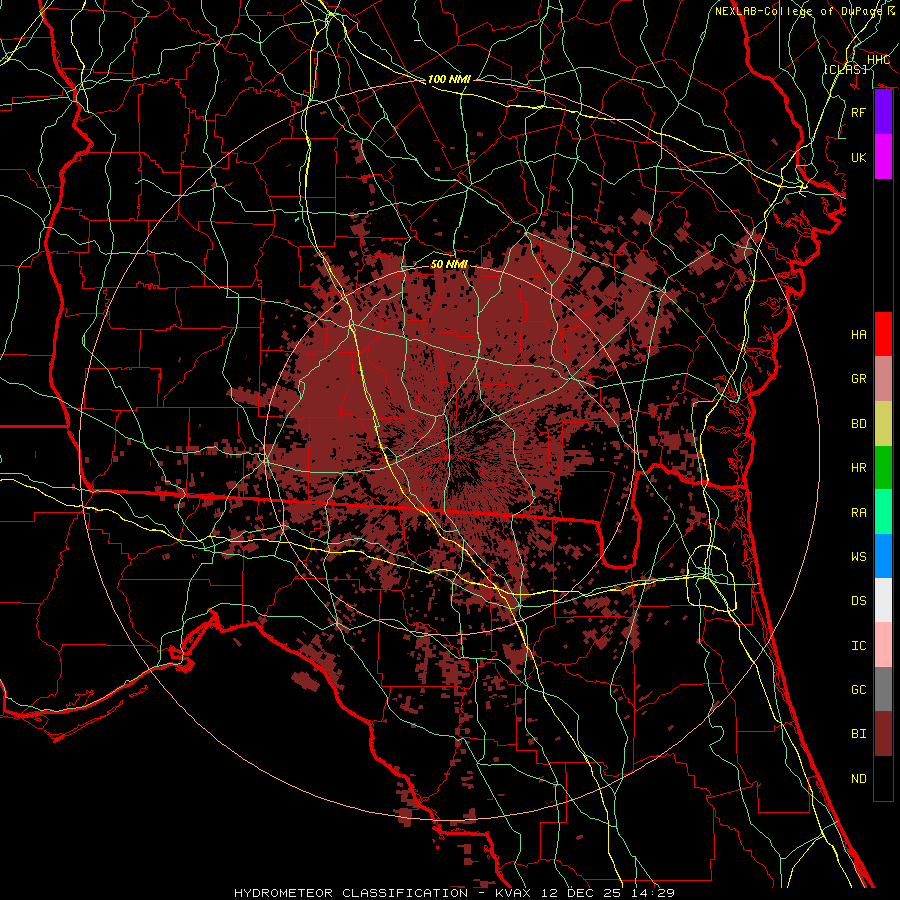Click the RA legend label

[x=859, y=513]
